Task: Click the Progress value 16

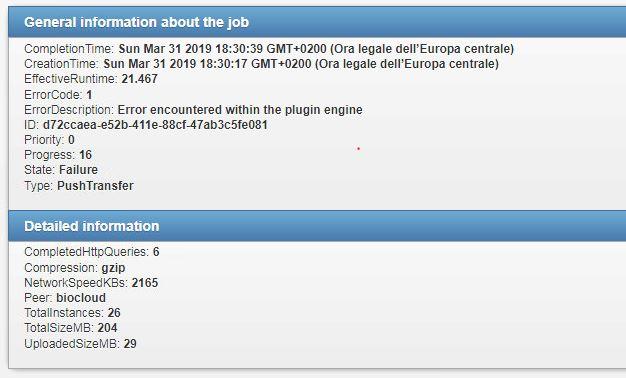Action: [85, 154]
